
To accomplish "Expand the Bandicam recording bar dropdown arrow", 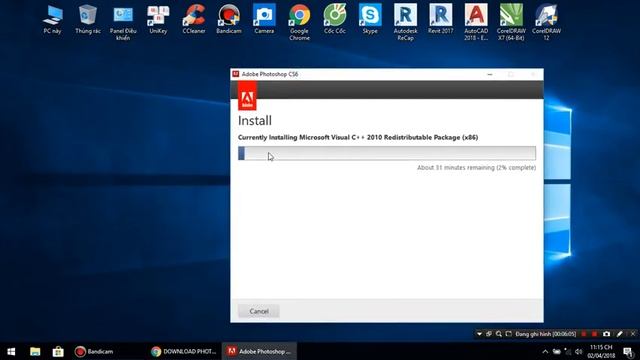I will click(x=479, y=334).
